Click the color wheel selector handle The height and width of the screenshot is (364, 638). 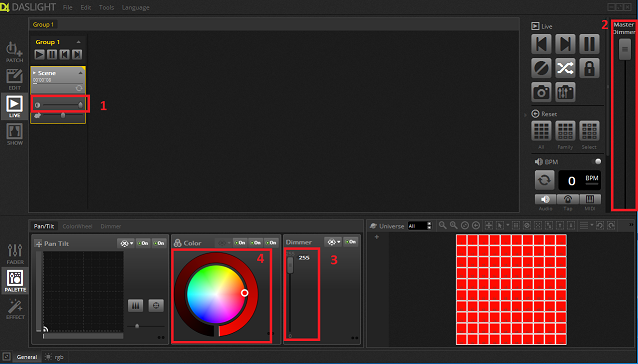pos(245,293)
